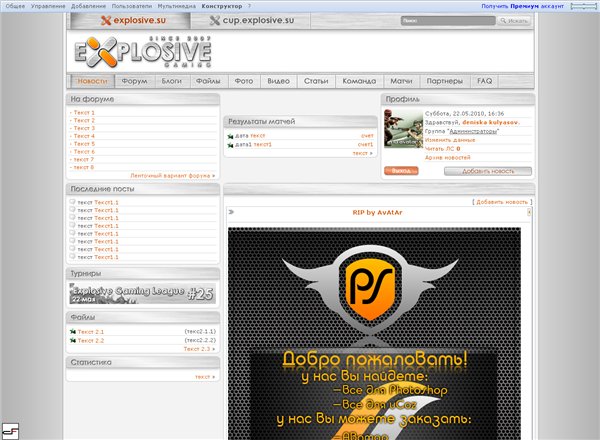Click the Explosive Gaming logo
Image resolution: width=600 pixels, height=440 pixels.
click(x=142, y=52)
